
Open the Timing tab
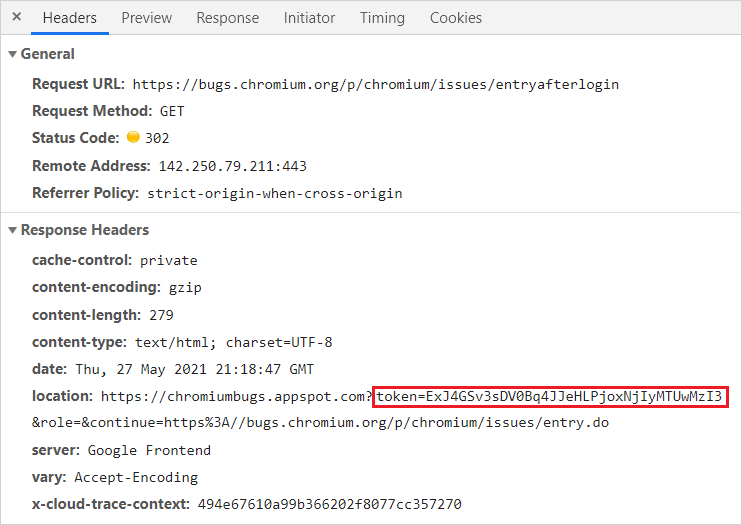point(382,18)
